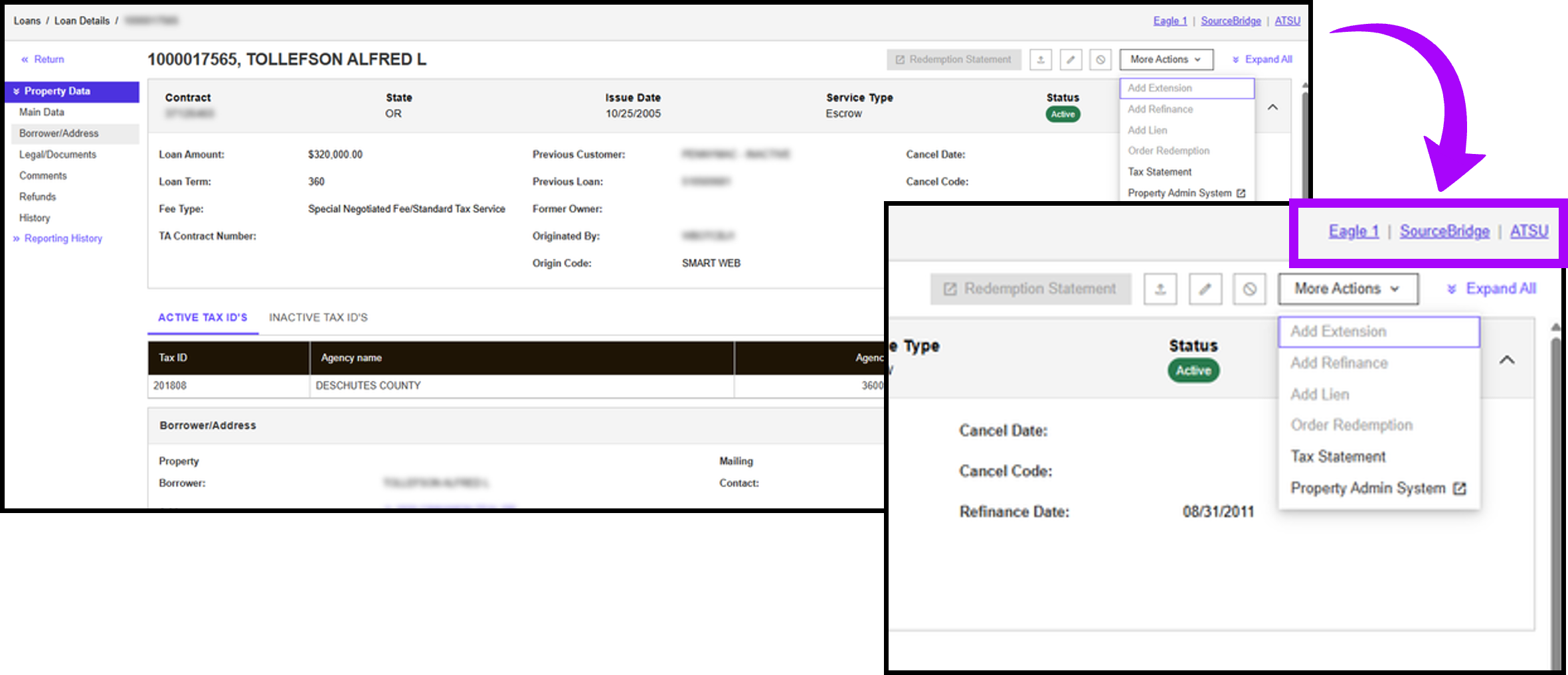Switch to the INACTIVE TAX ID'S tab
This screenshot has height=675, width=1568.
[x=318, y=318]
